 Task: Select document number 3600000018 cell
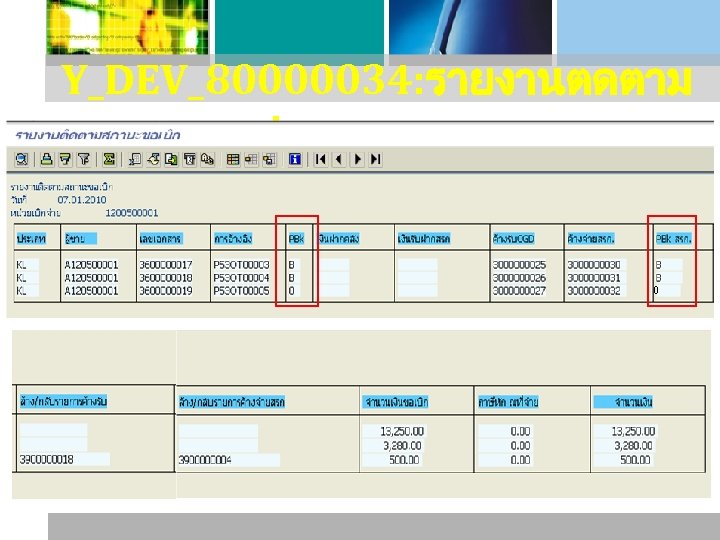(x=166, y=278)
